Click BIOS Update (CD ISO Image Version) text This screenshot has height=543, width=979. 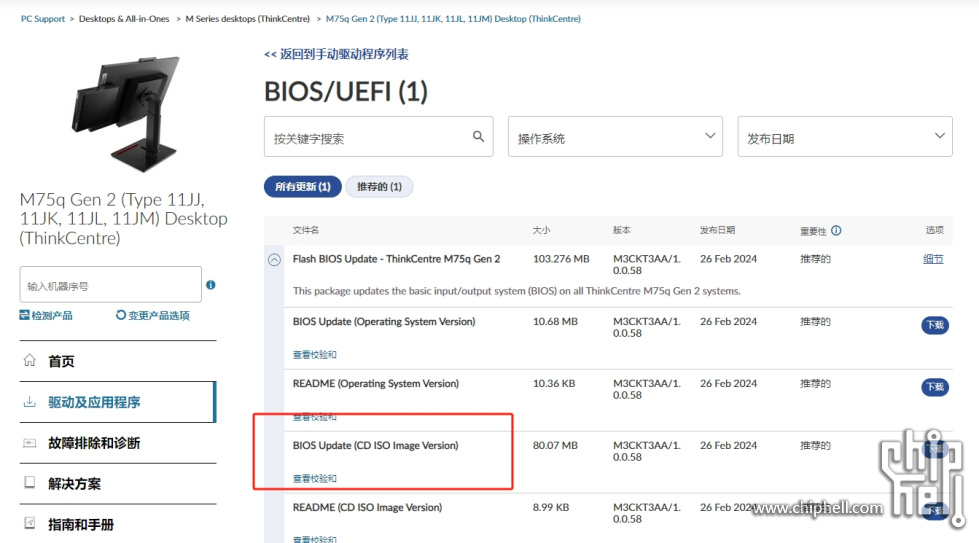[x=375, y=446]
